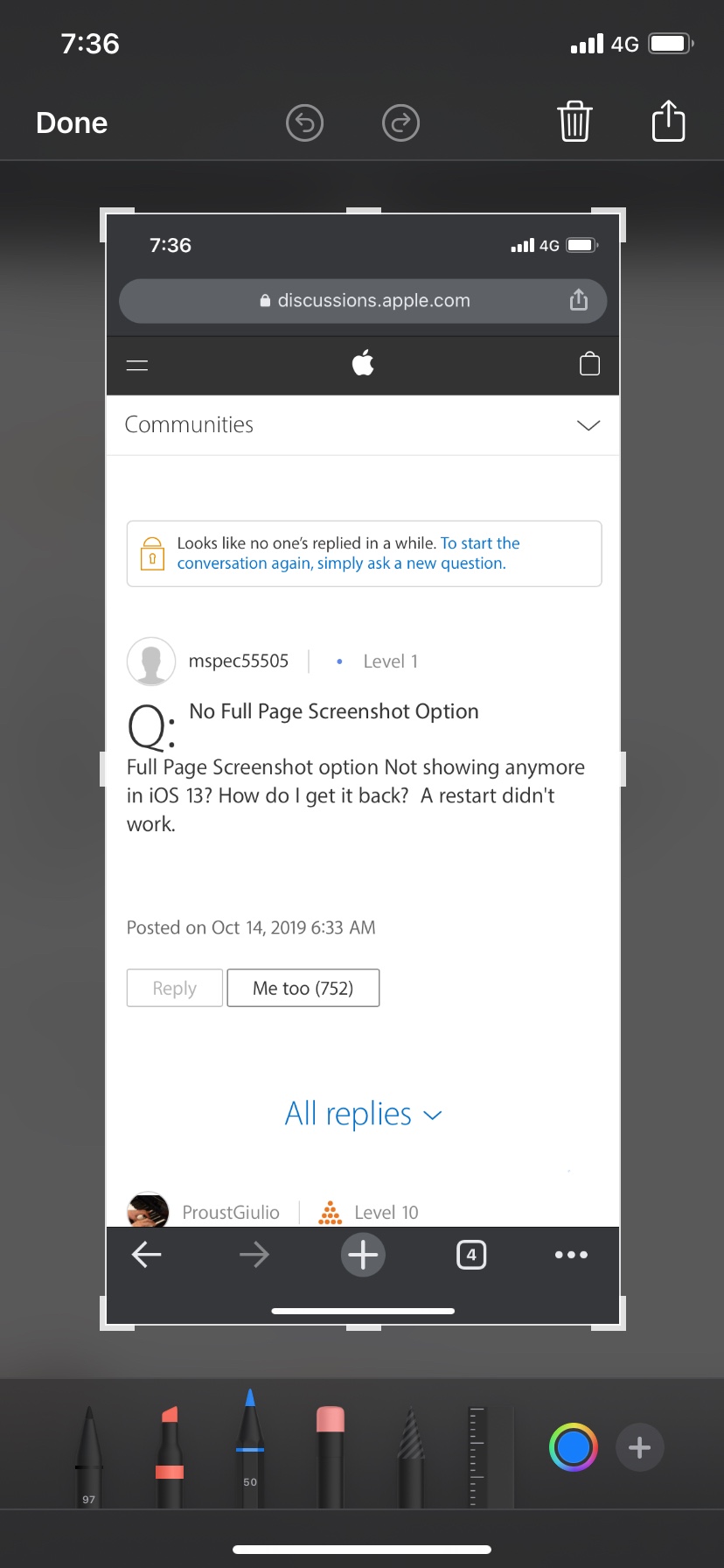
Task: Select the striped lasso selection tool
Action: [x=411, y=1456]
